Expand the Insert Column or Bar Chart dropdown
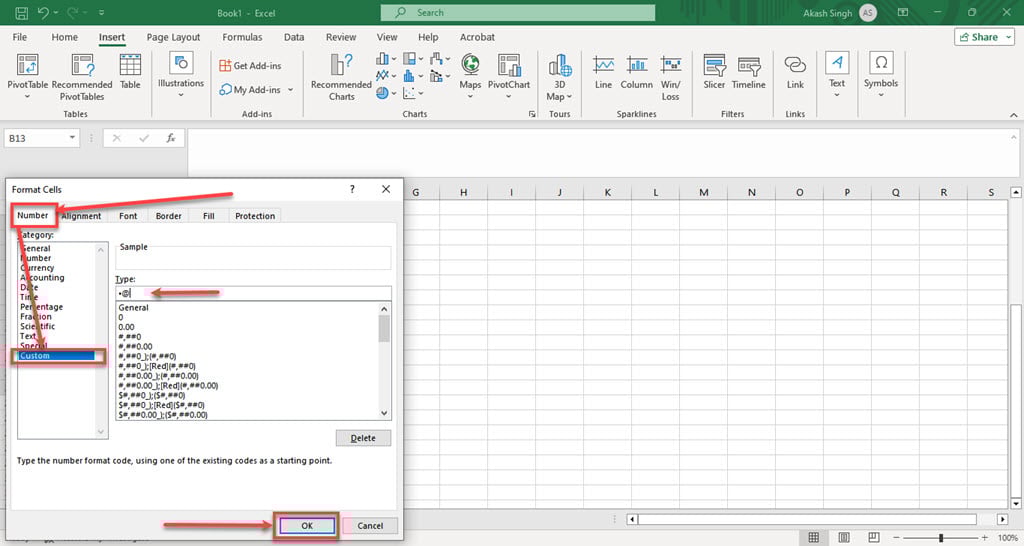This screenshot has height=546, width=1024. click(x=393, y=59)
